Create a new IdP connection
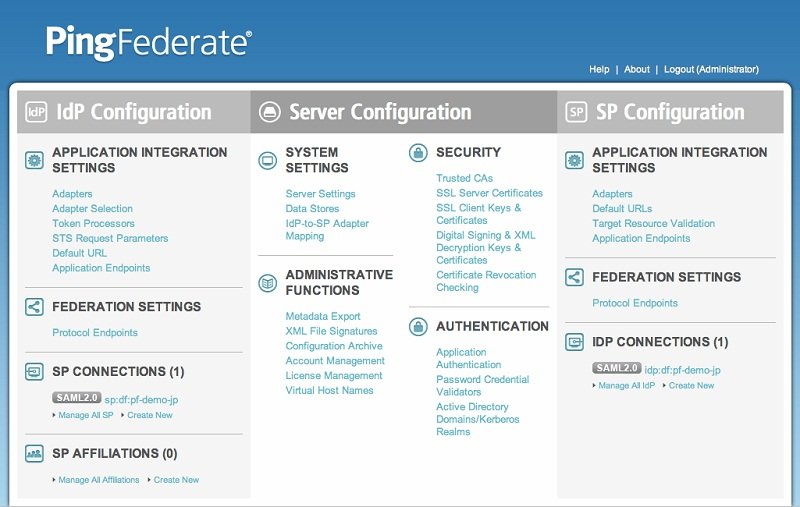800x507 pixels. 691,386
